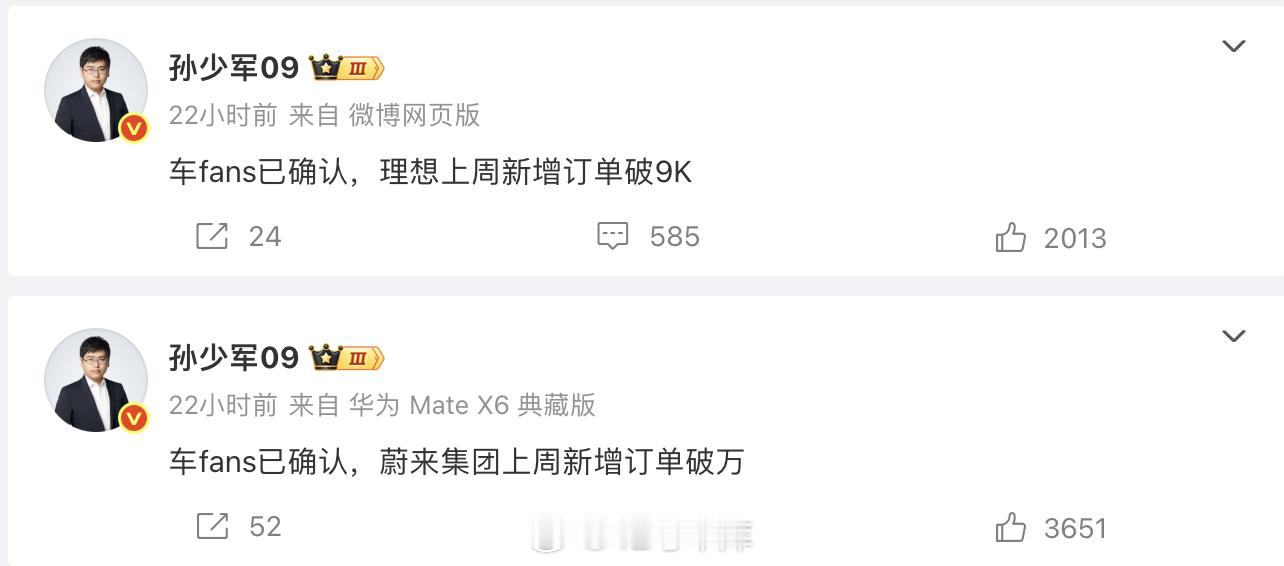Click the 华为 Mate X6 典藏版 source link
This screenshot has width=1284, height=566.
[472, 404]
